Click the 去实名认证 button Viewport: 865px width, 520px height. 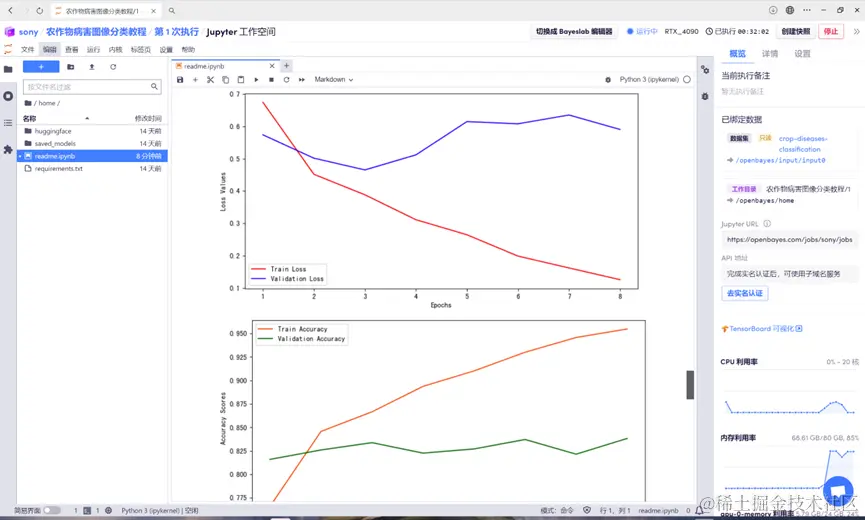(744, 293)
